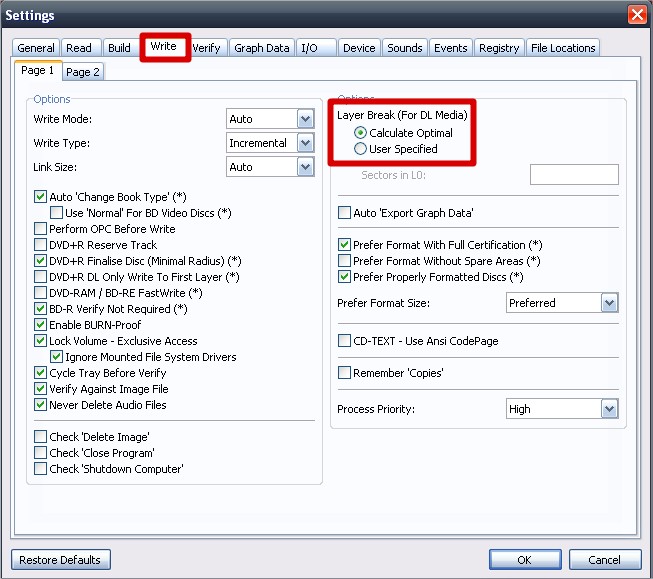The height and width of the screenshot is (579, 653).
Task: Select 'Calculate Optimal' radio button
Action: tap(361, 133)
